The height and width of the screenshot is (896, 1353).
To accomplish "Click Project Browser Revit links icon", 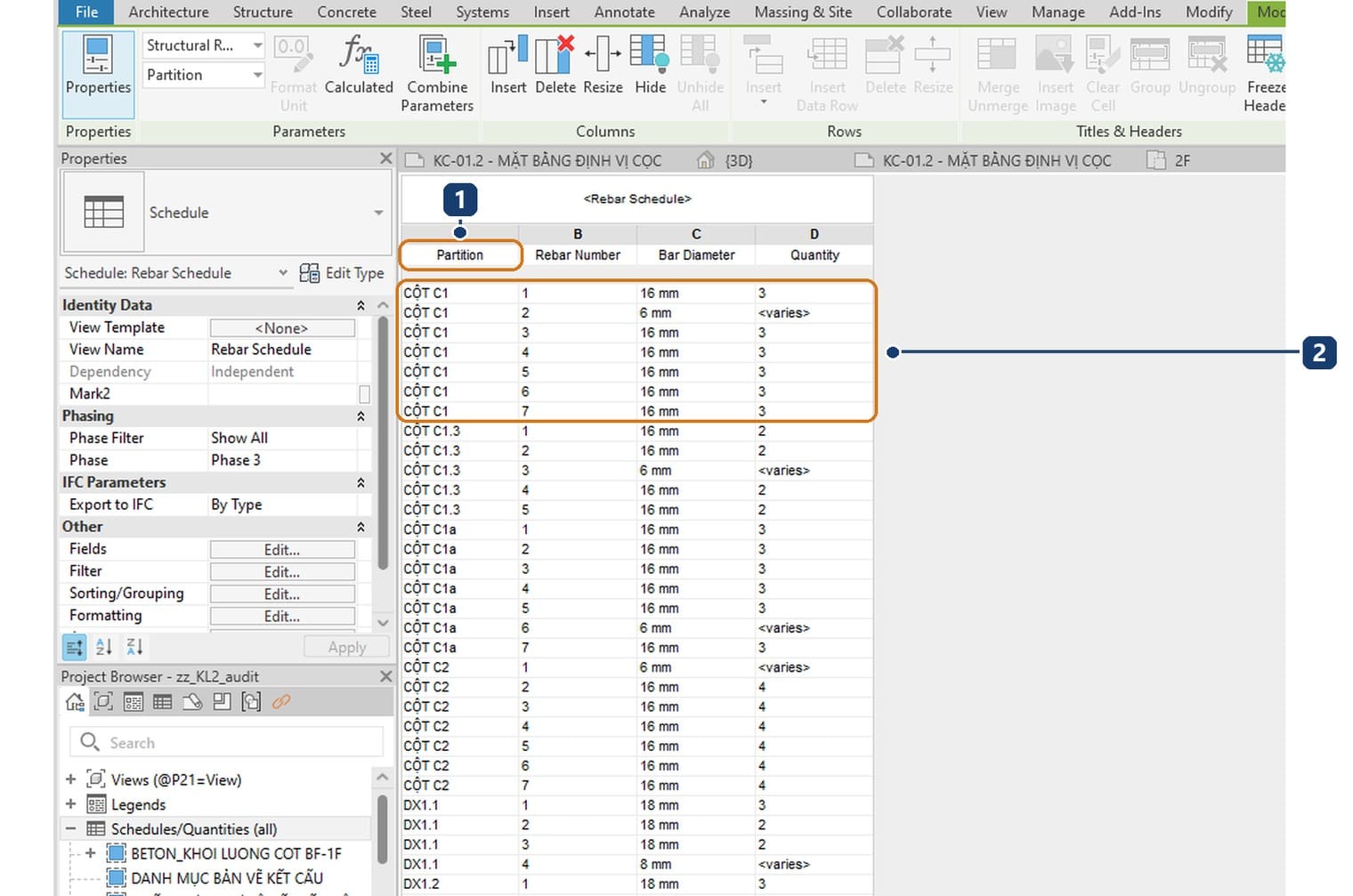I will [x=281, y=702].
